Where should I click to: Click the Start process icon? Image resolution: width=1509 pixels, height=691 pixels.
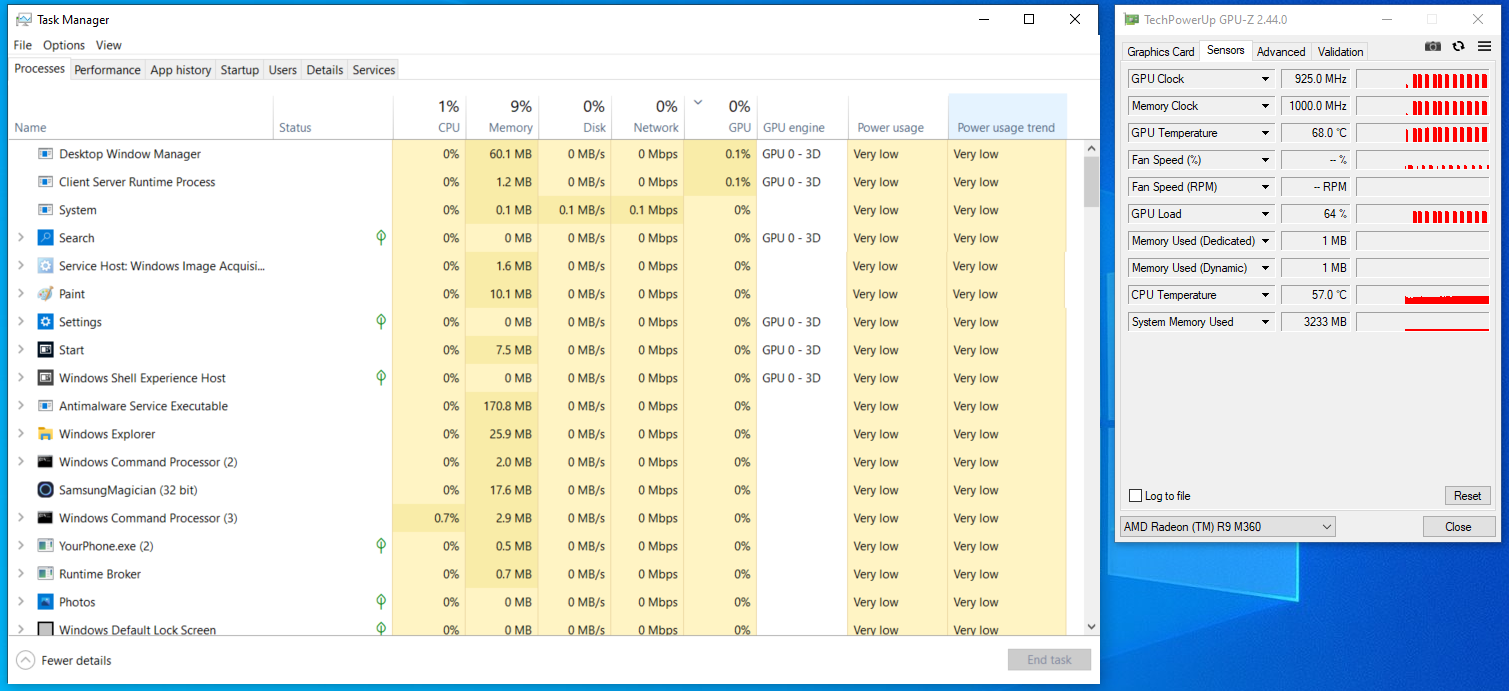(45, 350)
